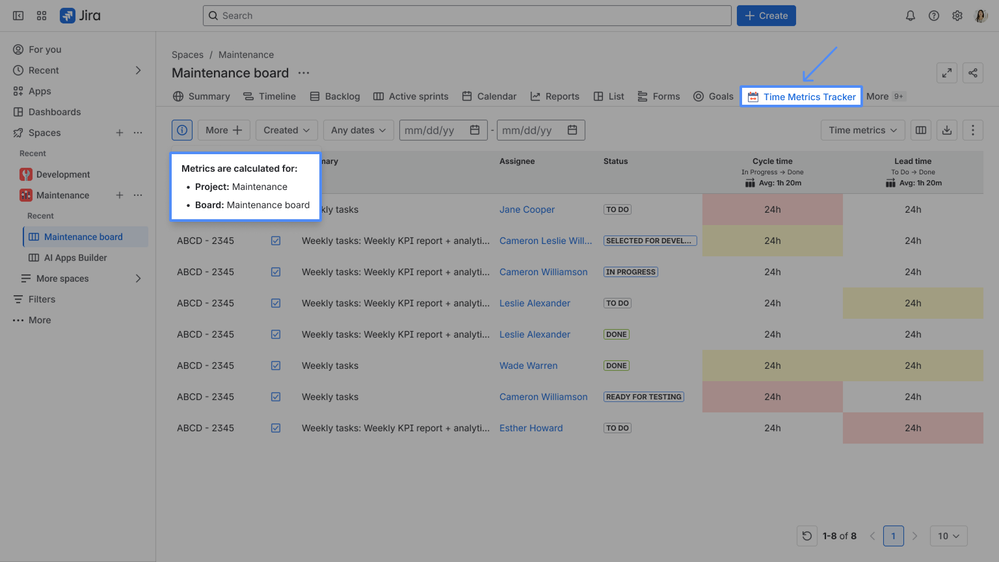Open Wade Warren assignee link
Viewport: 999px width, 562px height.
(x=528, y=366)
